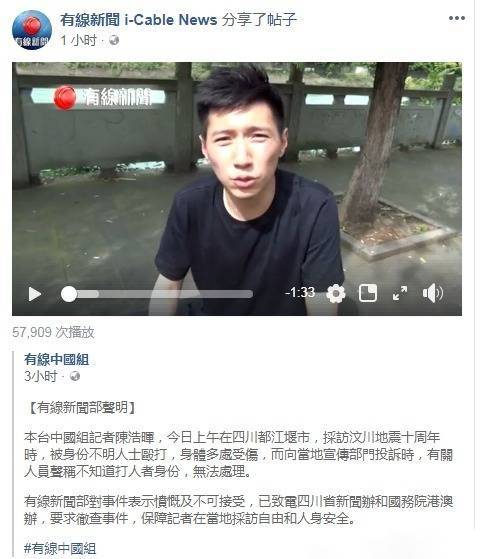Screen dimensions: 483x559
Task: Open the 有線中國組 page link
Action: [x=57, y=359]
